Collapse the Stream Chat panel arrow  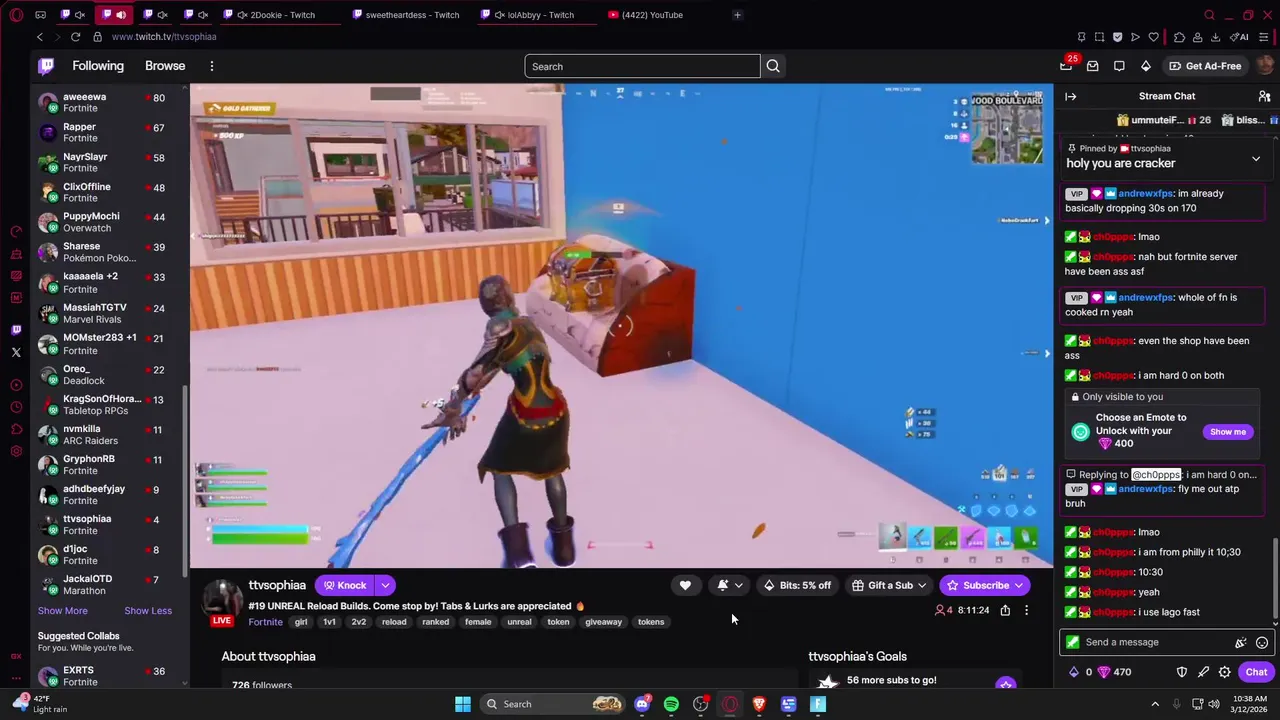[x=1071, y=96]
